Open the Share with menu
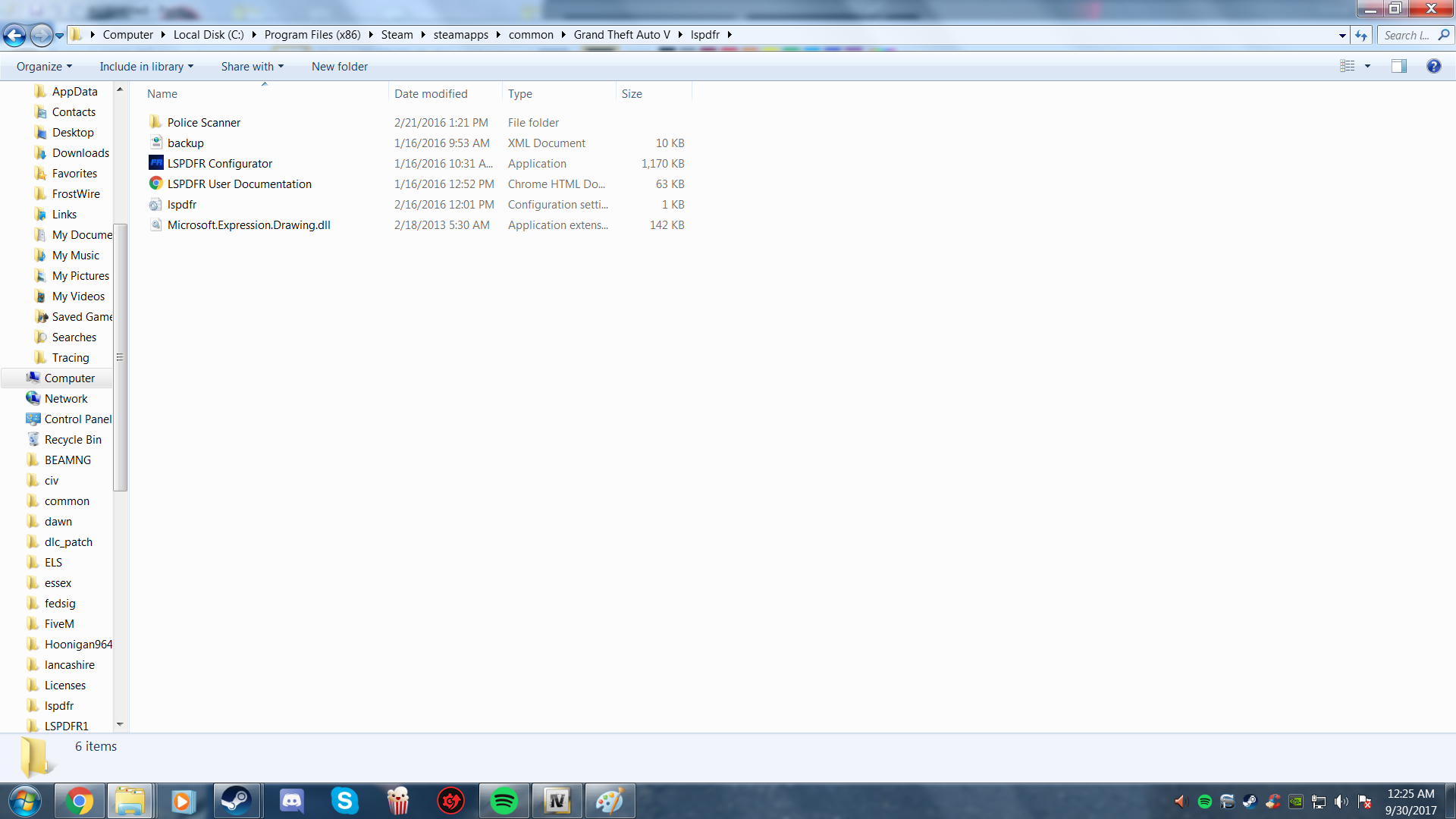The height and width of the screenshot is (819, 1456). (252, 67)
